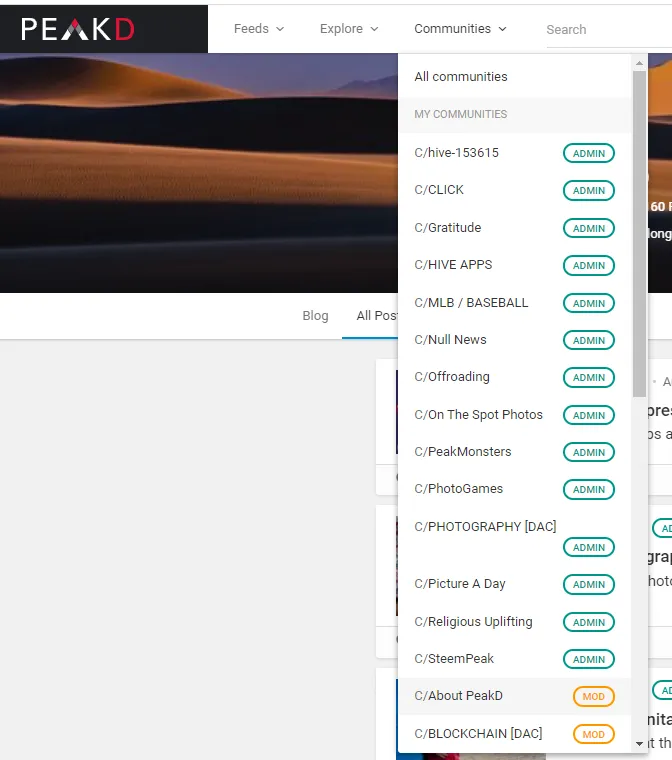Click the ADMIN badge beside C/SteemPeak
Viewport: 672px width, 760px height.
(589, 659)
